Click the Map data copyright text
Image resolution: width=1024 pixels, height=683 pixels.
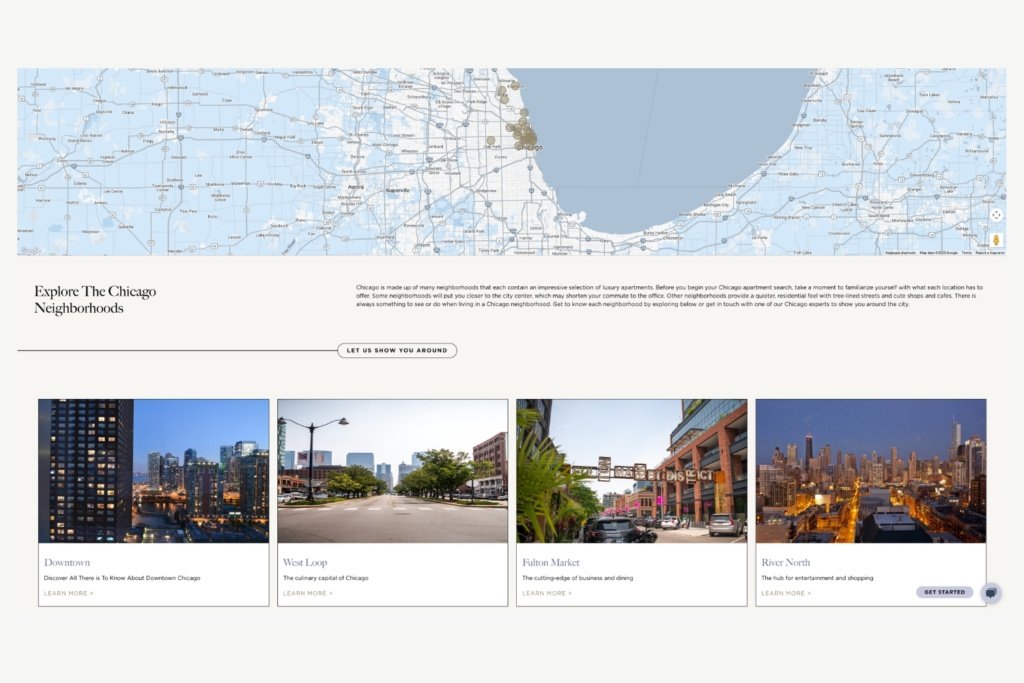click(x=938, y=253)
